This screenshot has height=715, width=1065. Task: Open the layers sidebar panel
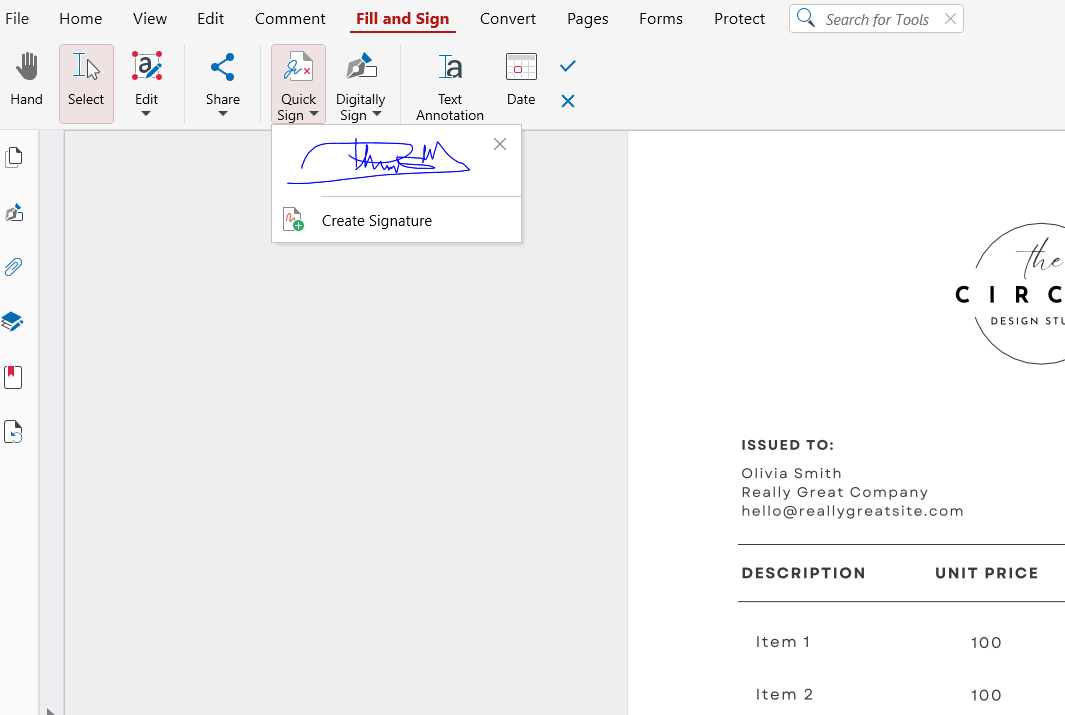[13, 322]
